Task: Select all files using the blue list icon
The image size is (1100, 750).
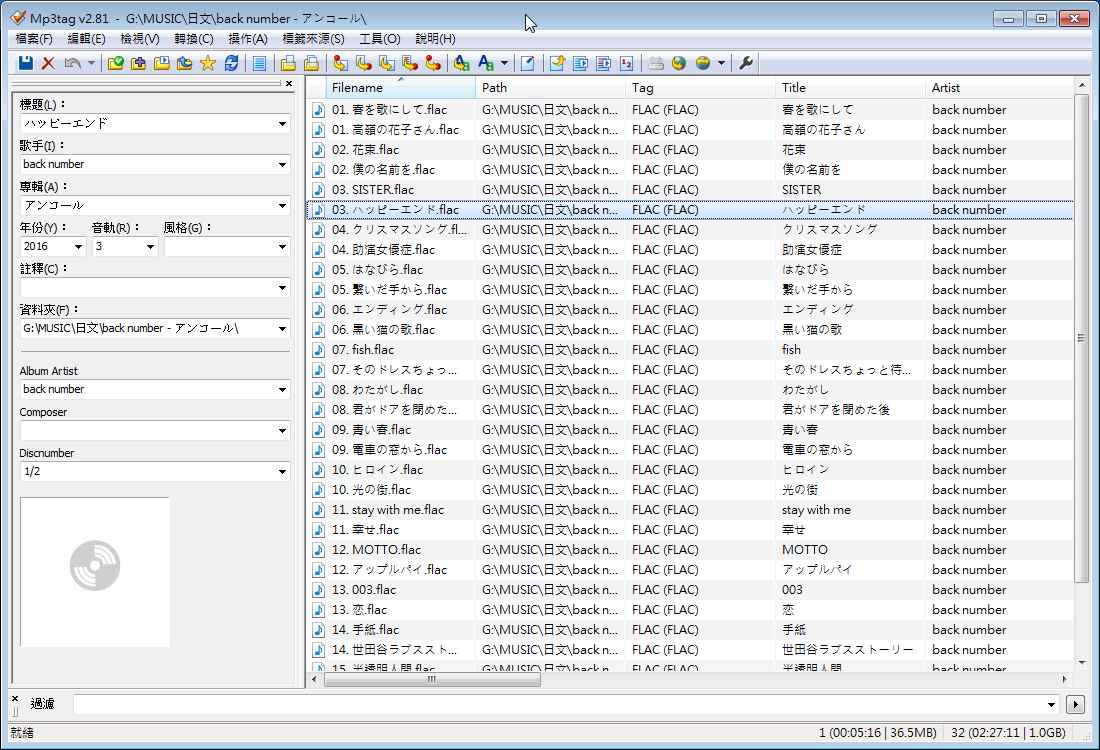Action: 260,63
